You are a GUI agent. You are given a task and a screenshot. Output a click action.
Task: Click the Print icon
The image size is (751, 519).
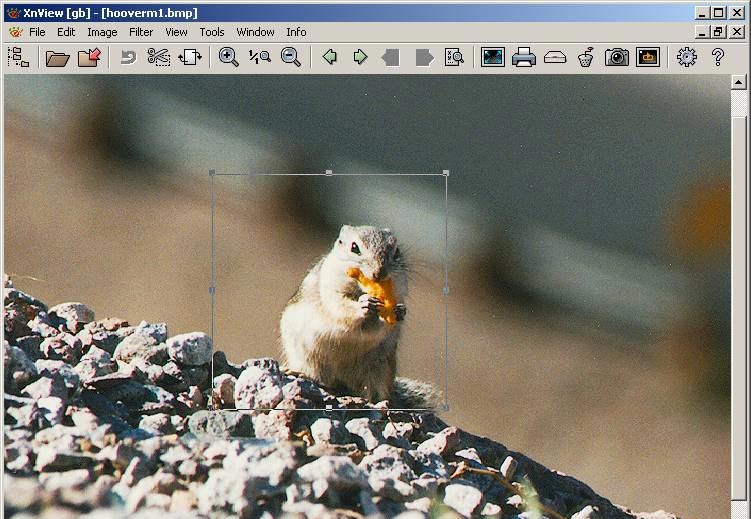(x=524, y=57)
